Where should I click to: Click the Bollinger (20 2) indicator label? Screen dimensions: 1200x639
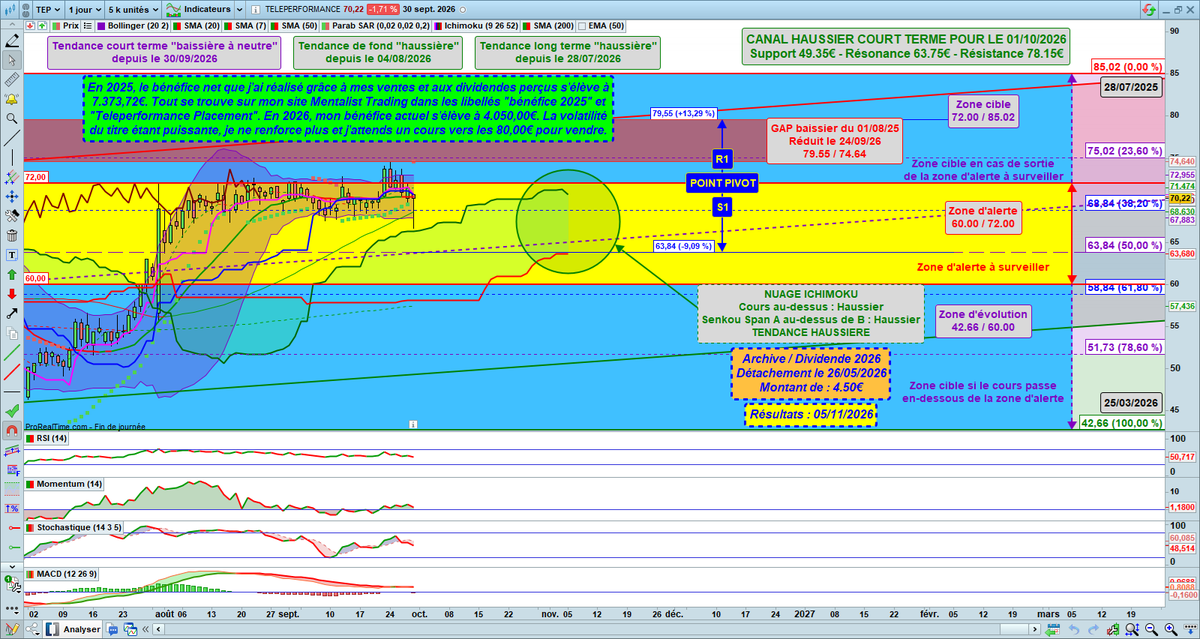pos(138,26)
